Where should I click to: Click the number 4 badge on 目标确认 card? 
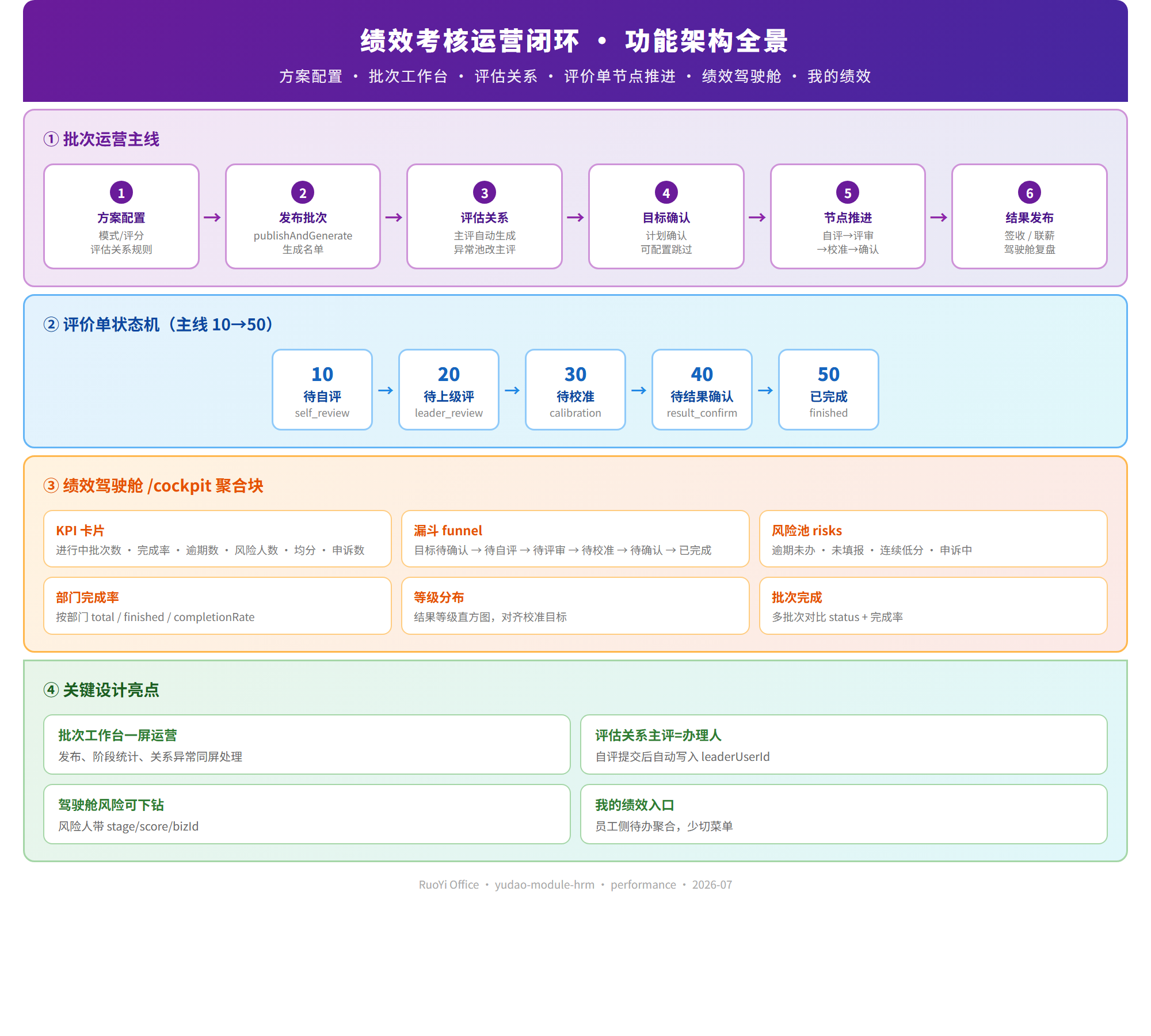666,193
